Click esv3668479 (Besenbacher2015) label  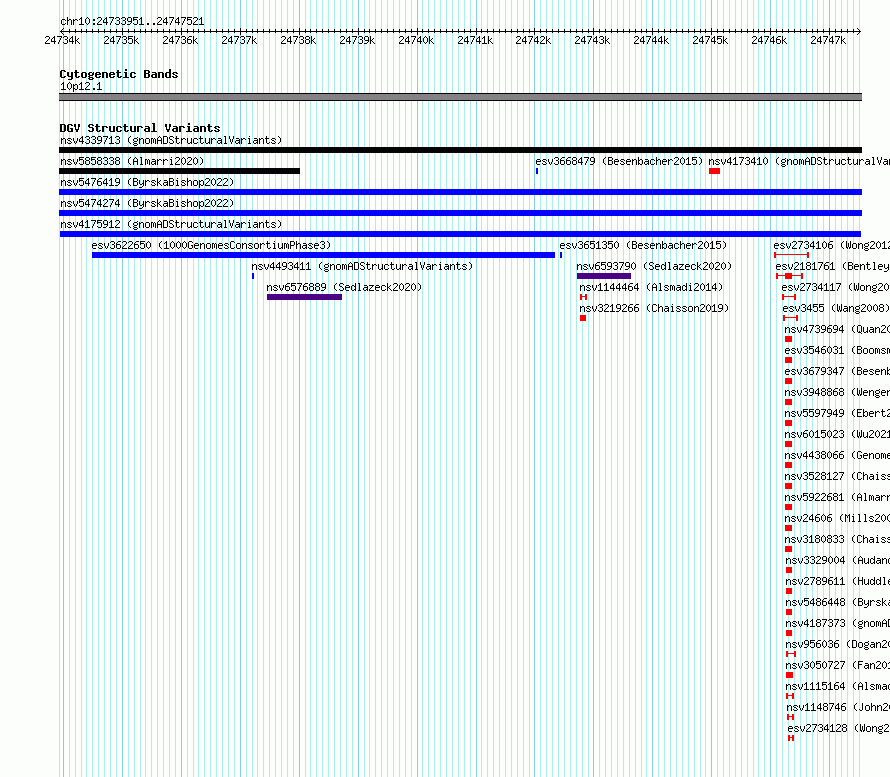[619, 161]
